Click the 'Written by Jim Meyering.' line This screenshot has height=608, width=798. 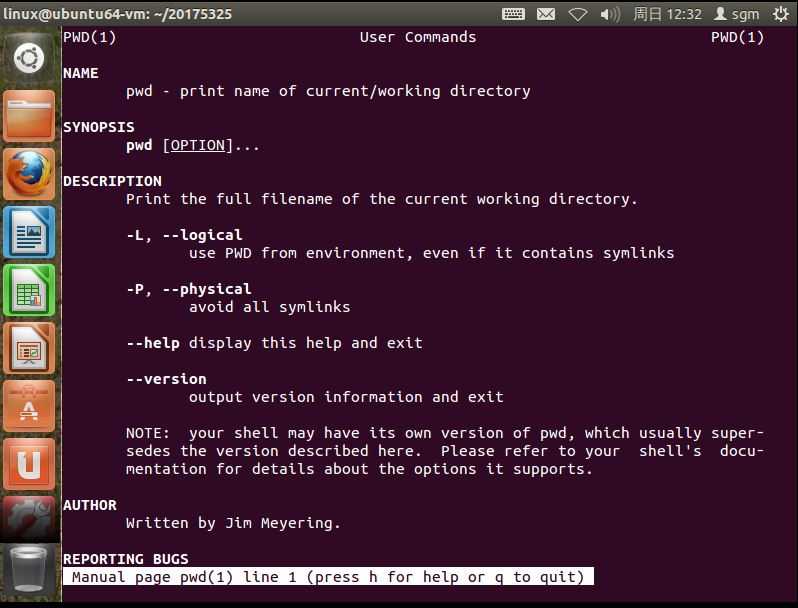point(233,523)
